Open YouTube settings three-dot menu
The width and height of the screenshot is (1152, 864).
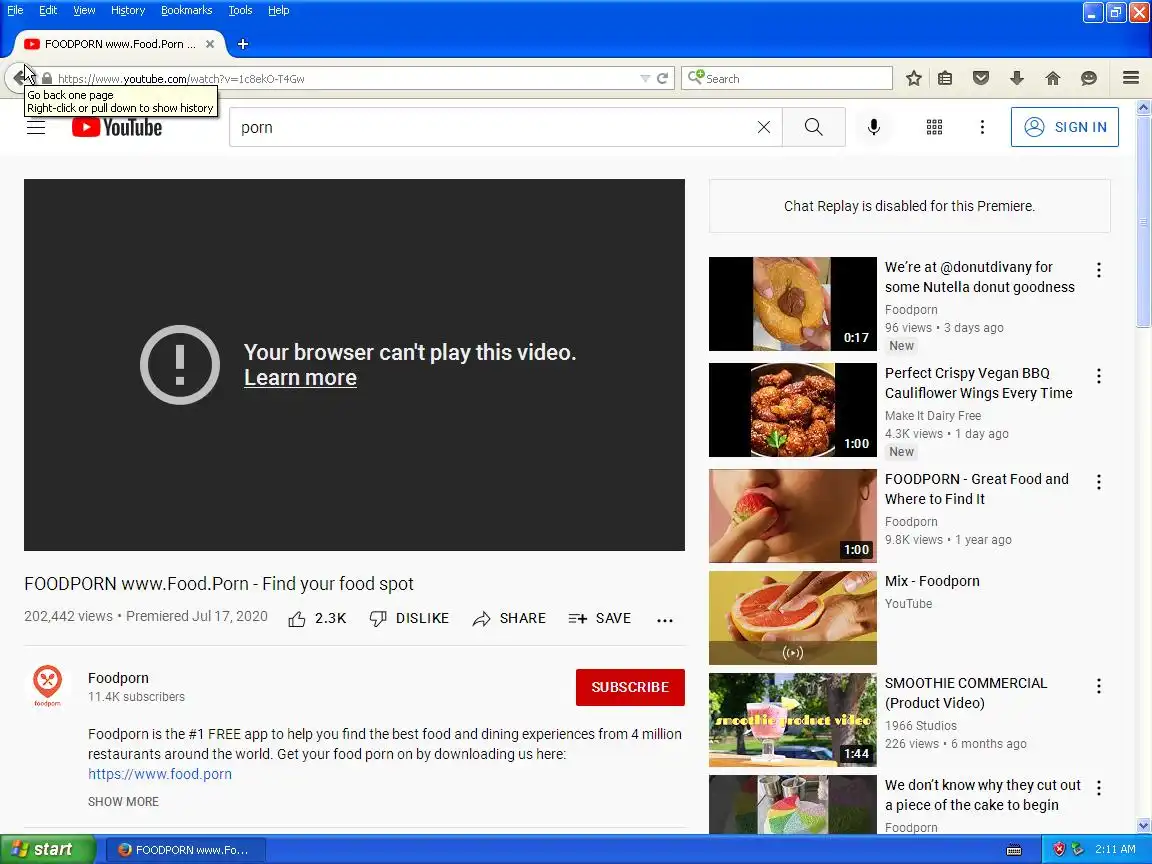(982, 127)
